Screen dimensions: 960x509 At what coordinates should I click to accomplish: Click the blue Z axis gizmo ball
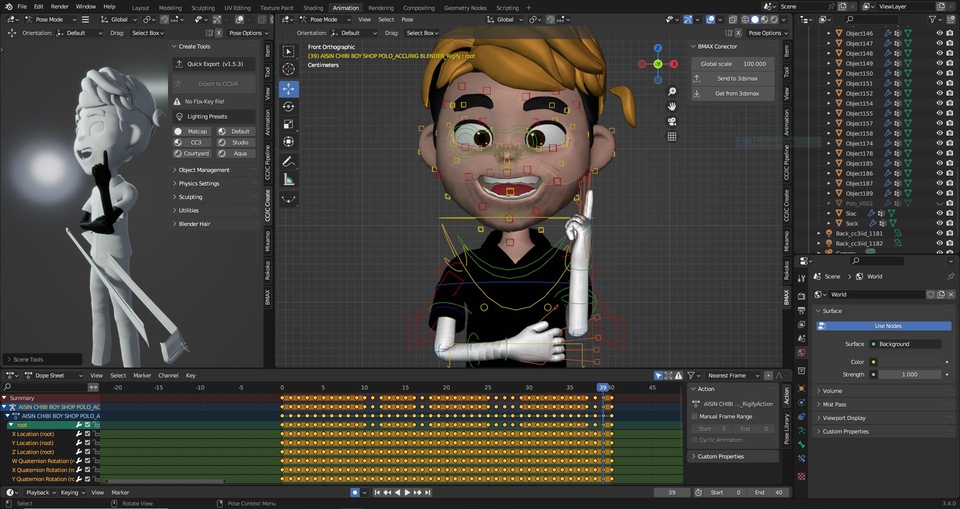658,48
